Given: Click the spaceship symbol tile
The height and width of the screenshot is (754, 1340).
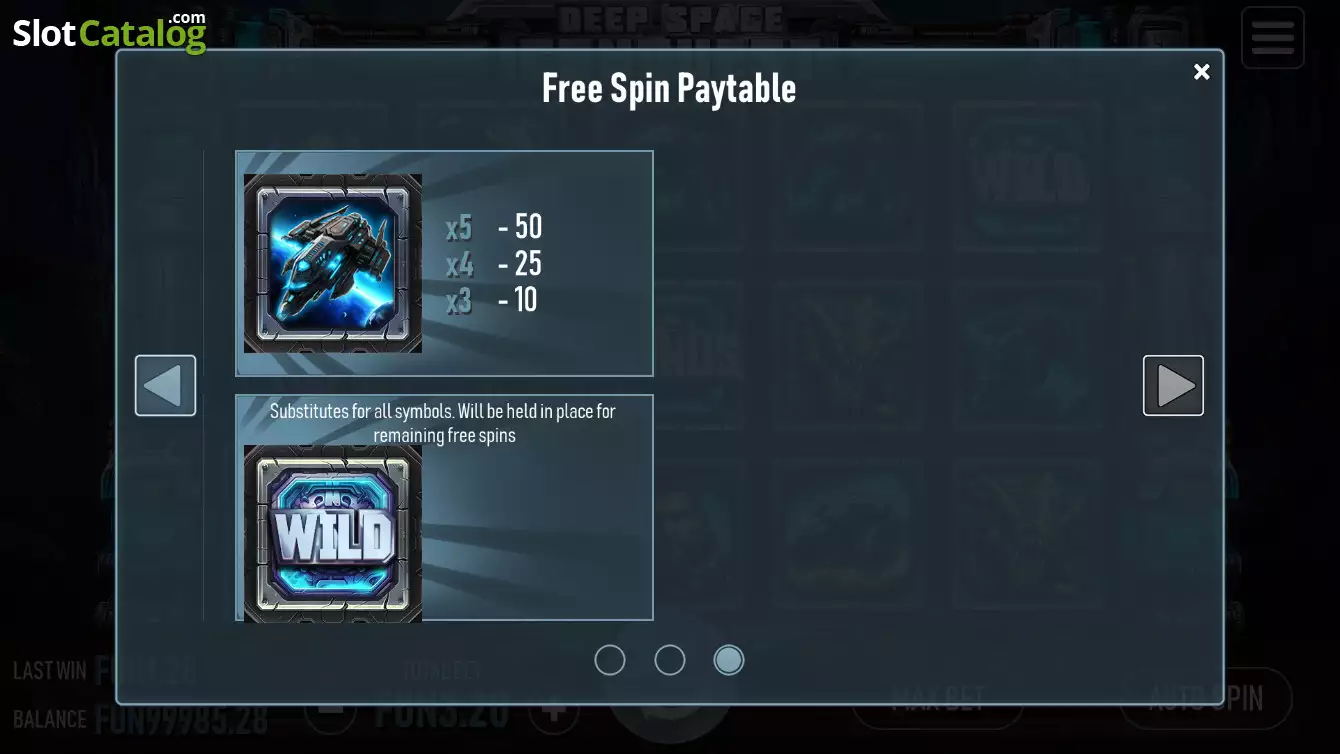Looking at the screenshot, I should click(x=333, y=263).
